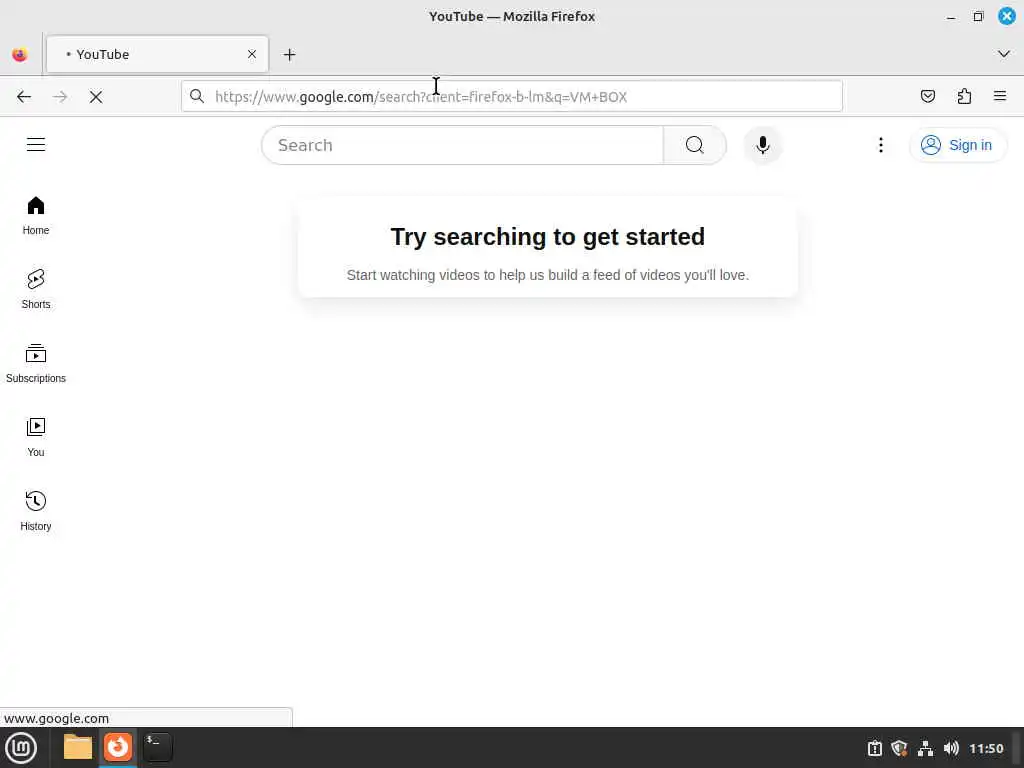
Task: Open network connections tray icon
Action: tap(925, 748)
